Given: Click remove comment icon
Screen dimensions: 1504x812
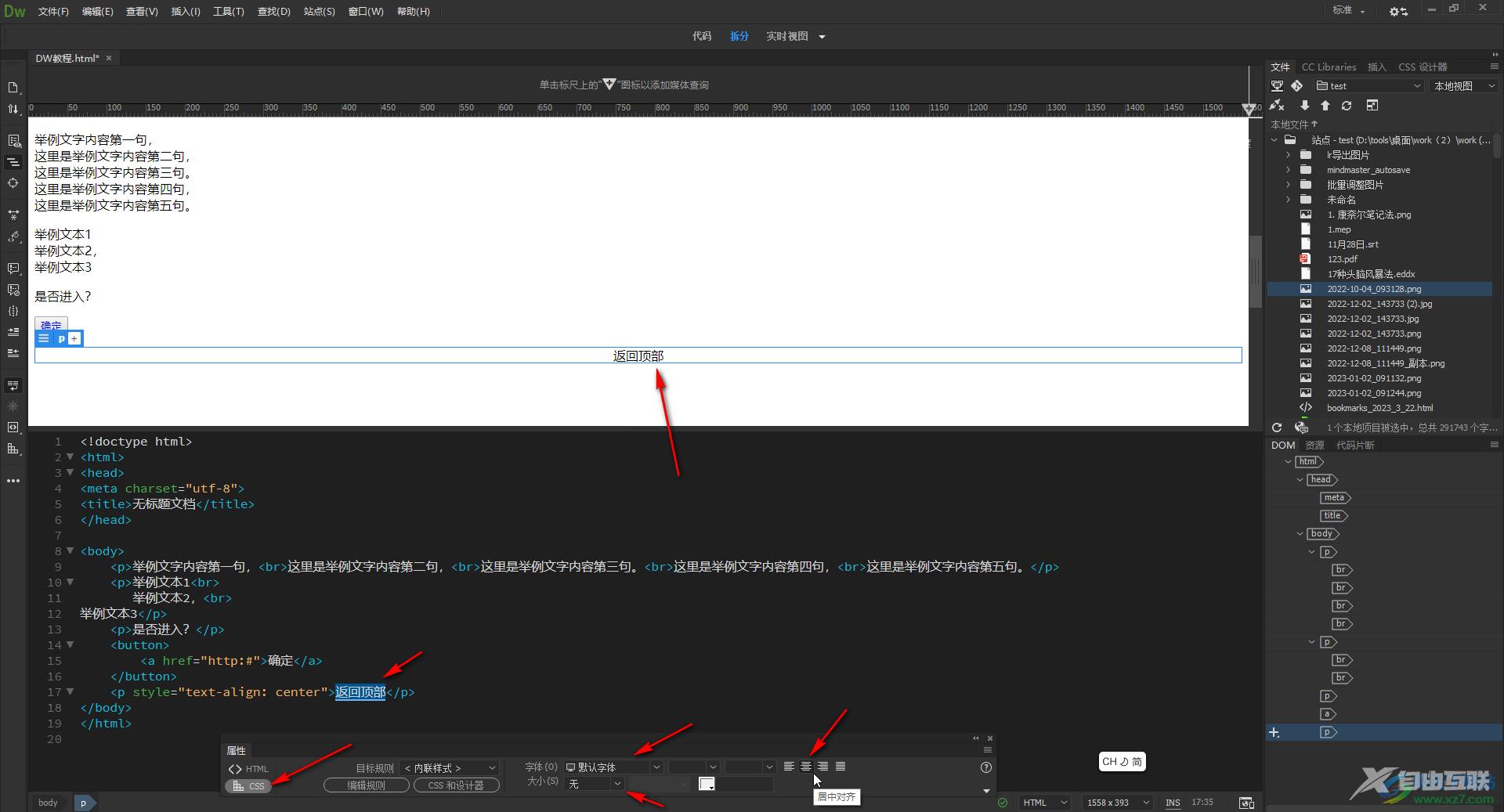Looking at the screenshot, I should click(13, 290).
